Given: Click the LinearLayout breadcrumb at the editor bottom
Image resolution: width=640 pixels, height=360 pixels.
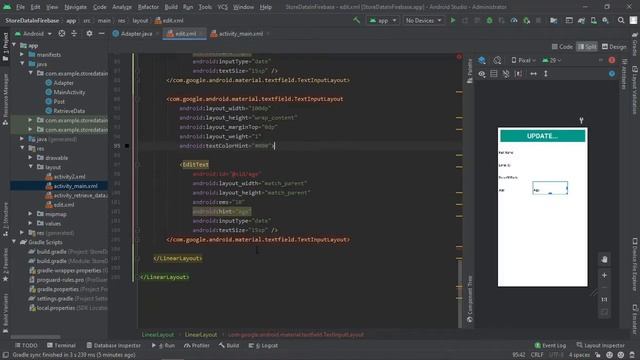Looking at the screenshot, I should click(158, 335).
